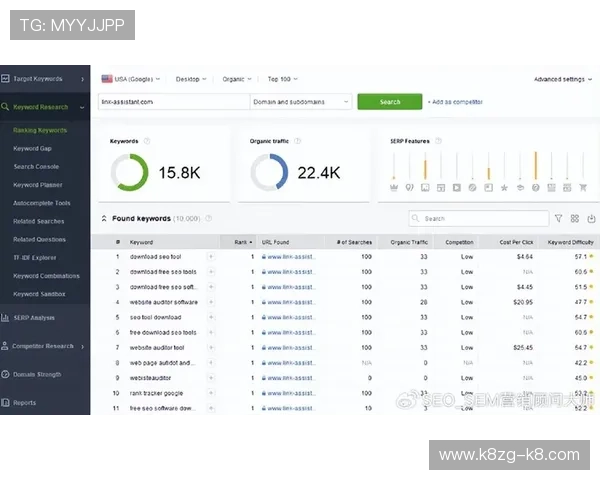Image resolution: width=600 pixels, height=480 pixels.
Task: Open the Desktop device dropdown
Action: (191, 78)
